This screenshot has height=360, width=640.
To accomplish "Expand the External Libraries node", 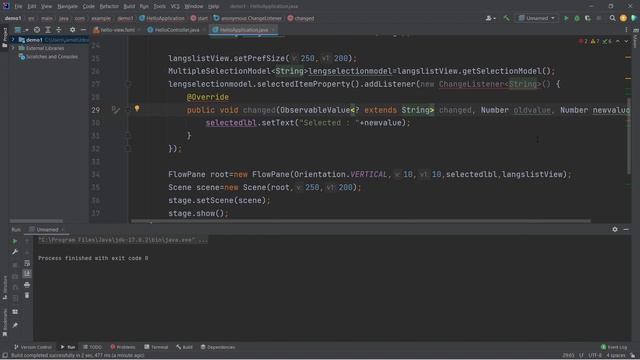I will [13, 48].
